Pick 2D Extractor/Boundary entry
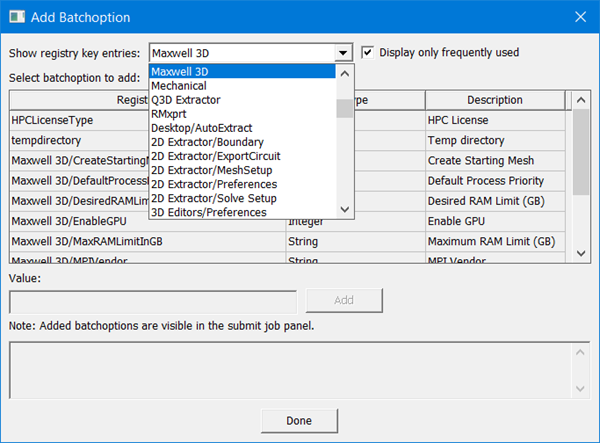This screenshot has width=600, height=443. [x=243, y=142]
